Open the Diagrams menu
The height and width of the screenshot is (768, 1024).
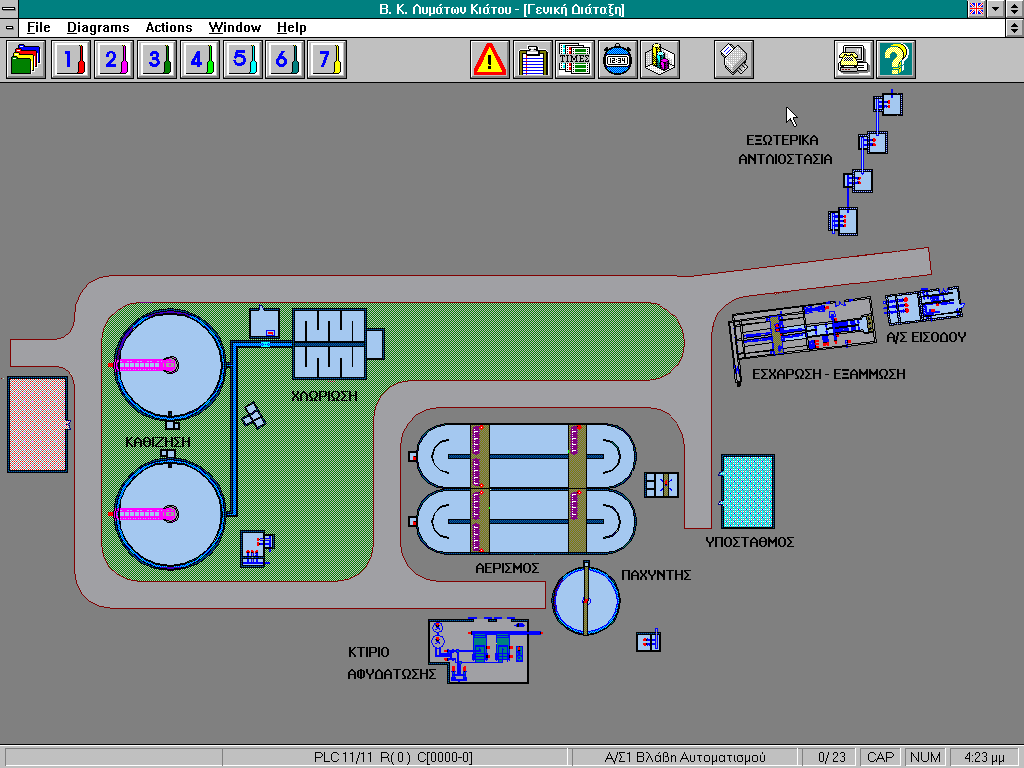98,28
